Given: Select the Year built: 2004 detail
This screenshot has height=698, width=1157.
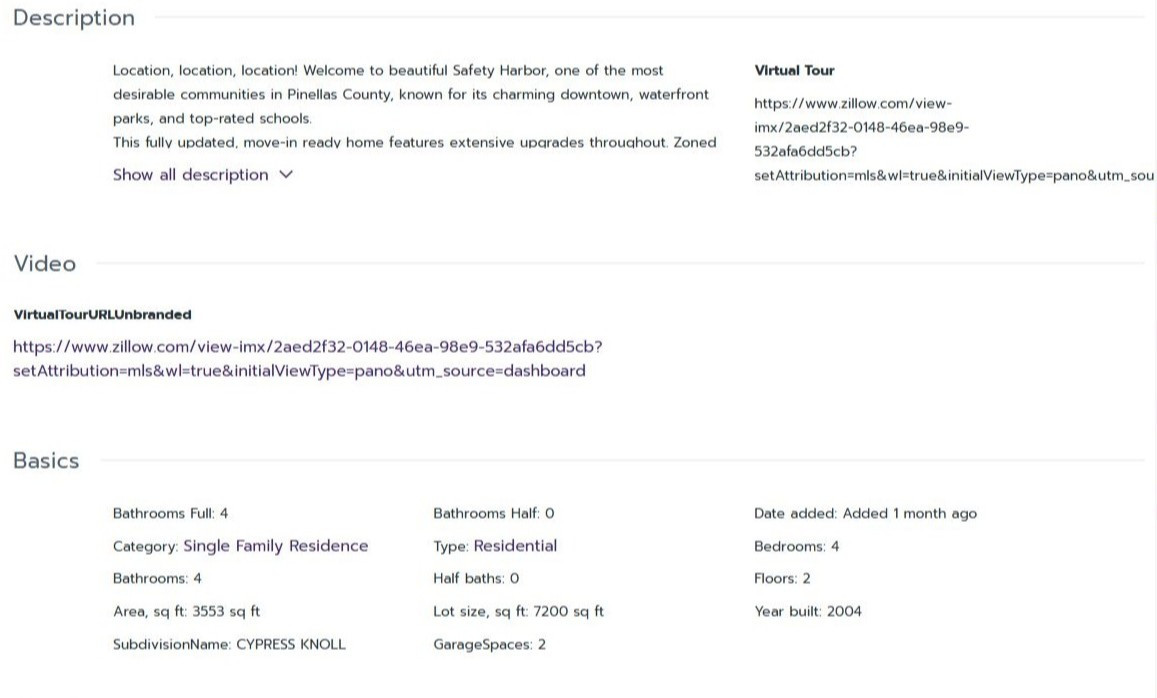Looking at the screenshot, I should point(807,612).
